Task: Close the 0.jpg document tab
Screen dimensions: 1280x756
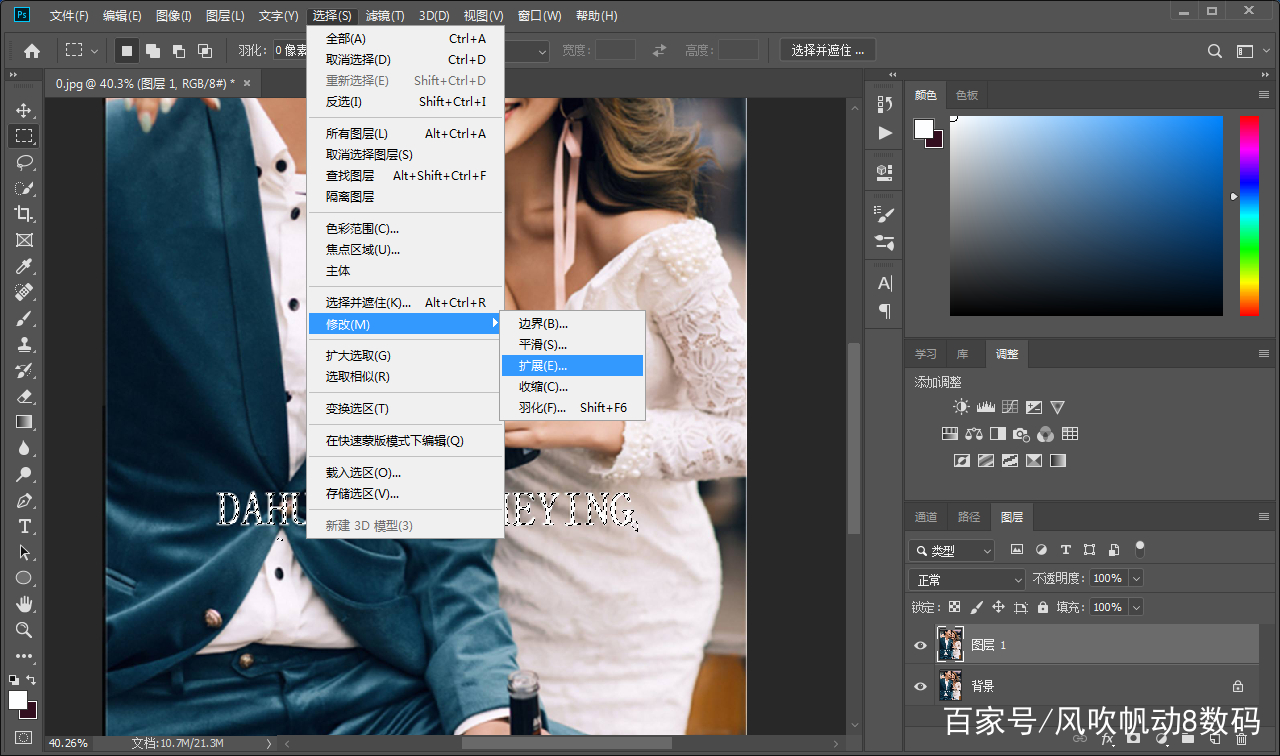Action: click(x=247, y=83)
